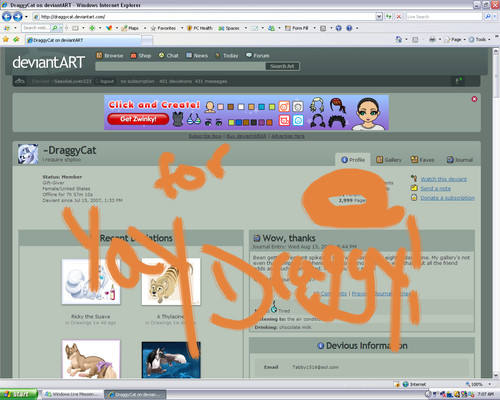Switch to the Profile tab
This screenshot has width=500, height=400.
pyautogui.click(x=353, y=160)
